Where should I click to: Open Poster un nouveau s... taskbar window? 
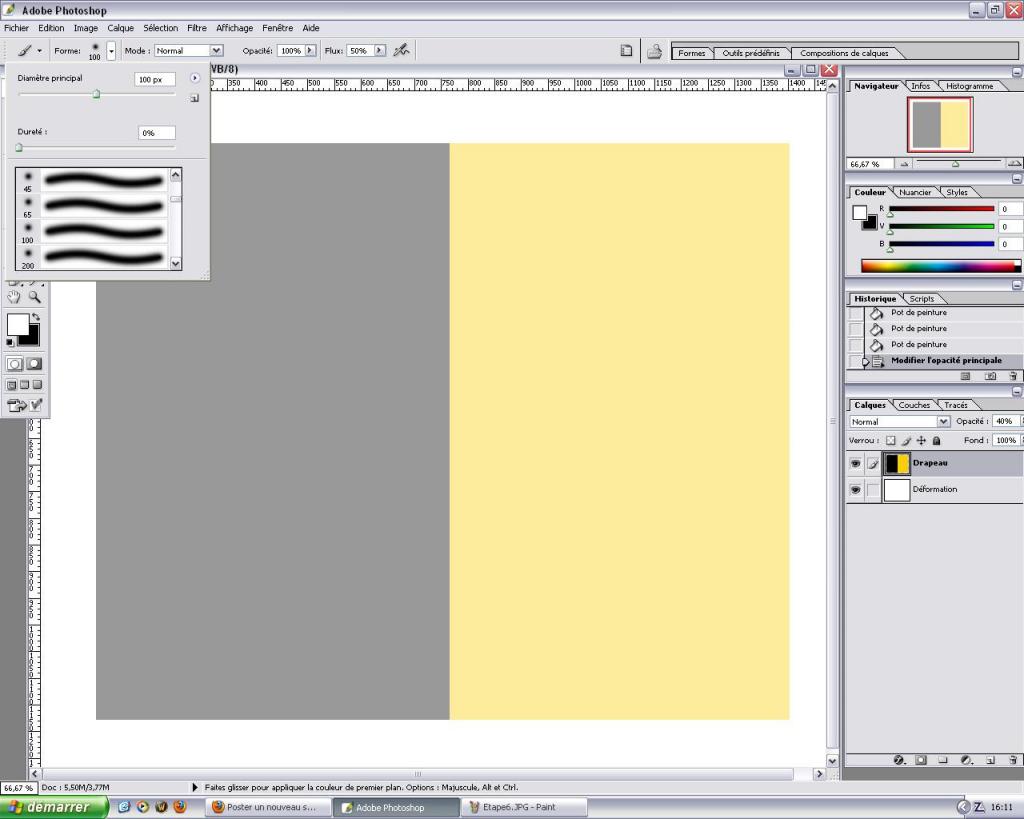pos(268,807)
